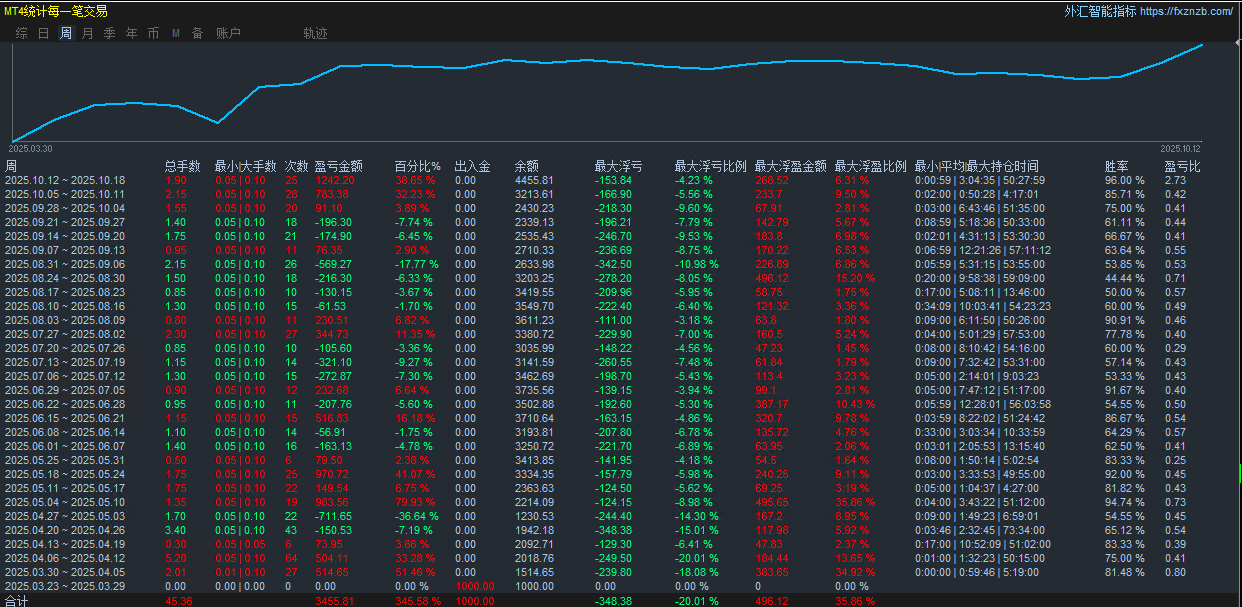Image resolution: width=1242 pixels, height=607 pixels.
Task: Click balance value 4455.81
Action: coord(534,180)
